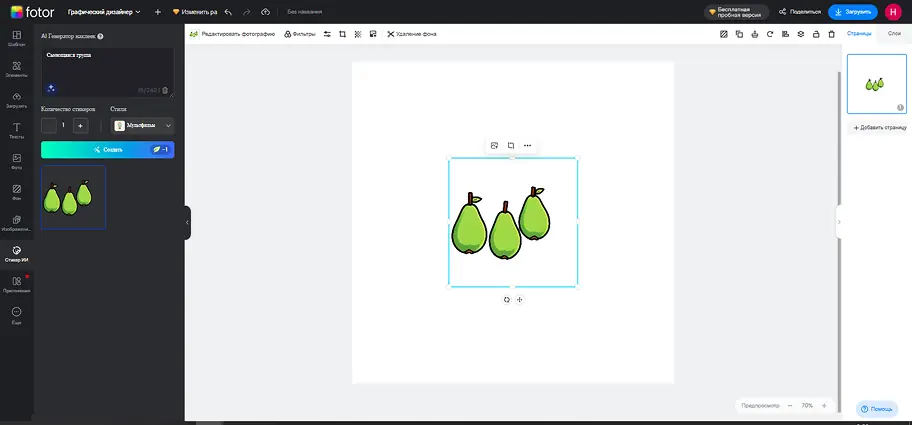Click the Создать generate button
Screen dimensions: 912x425
click(x=108, y=149)
